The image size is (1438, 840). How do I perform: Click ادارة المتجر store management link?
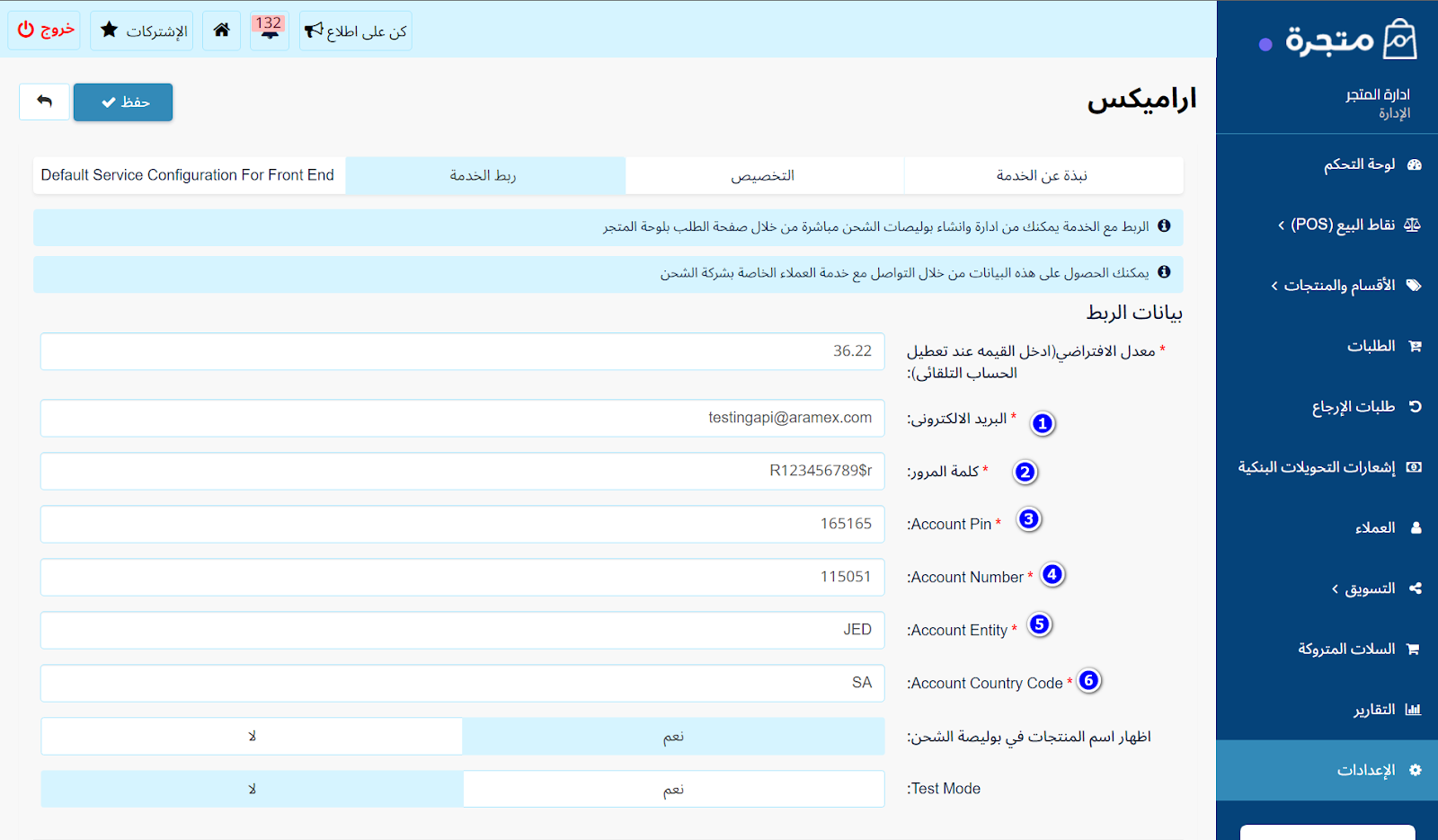(1378, 94)
